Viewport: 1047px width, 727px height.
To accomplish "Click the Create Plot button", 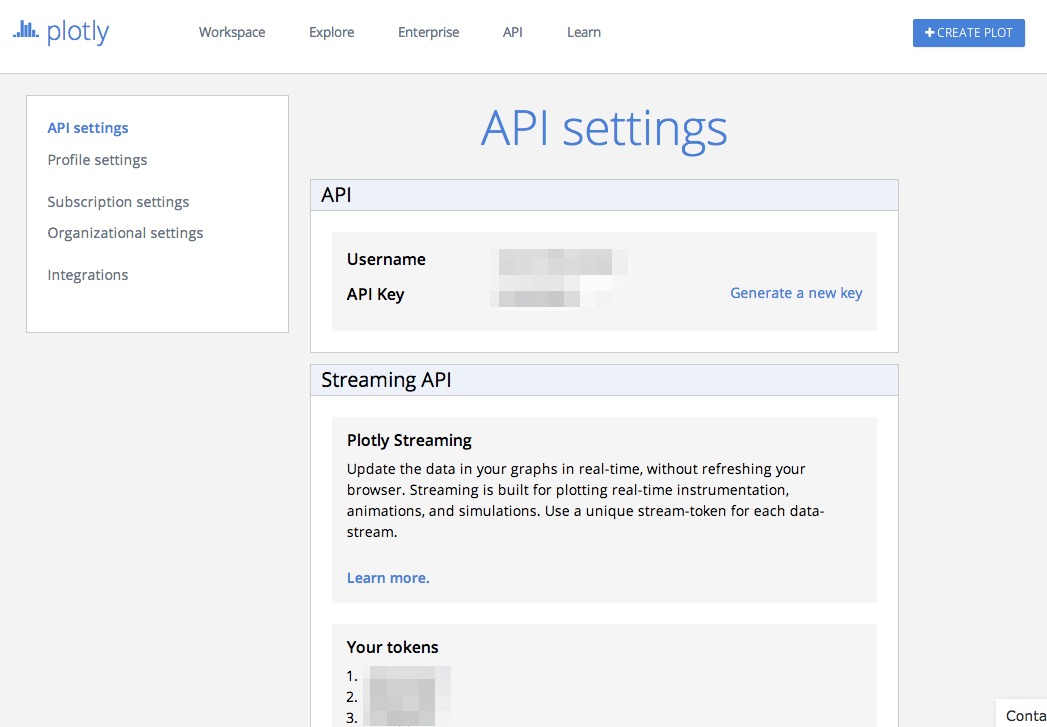I will pyautogui.click(x=968, y=33).
